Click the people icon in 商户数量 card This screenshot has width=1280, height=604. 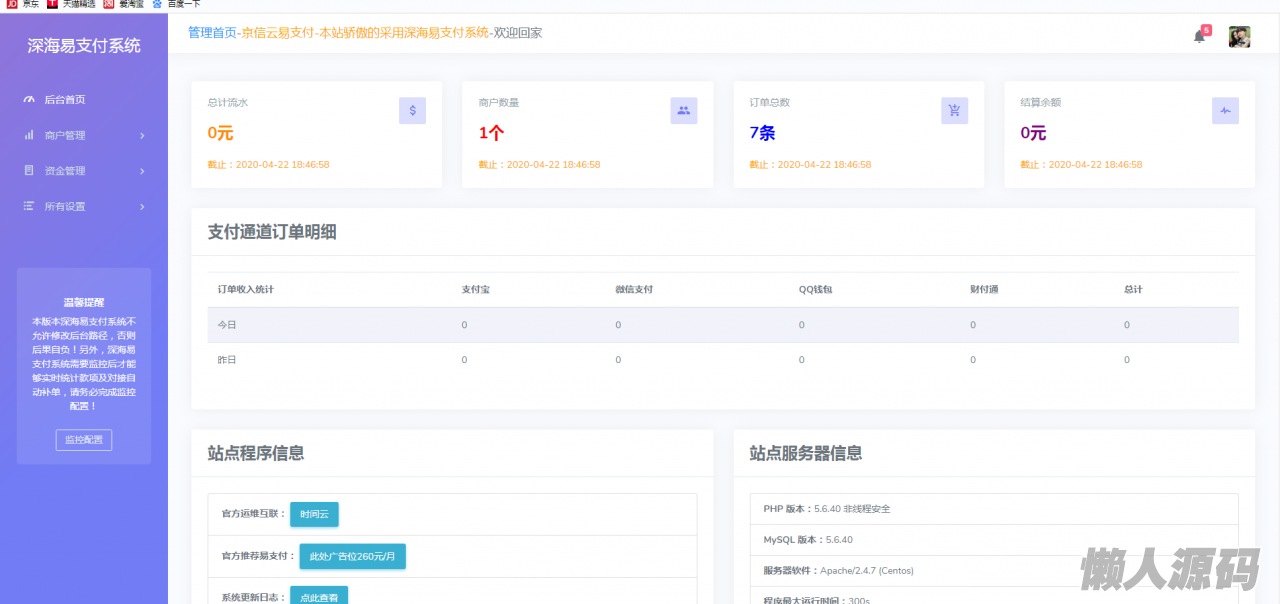tap(683, 111)
